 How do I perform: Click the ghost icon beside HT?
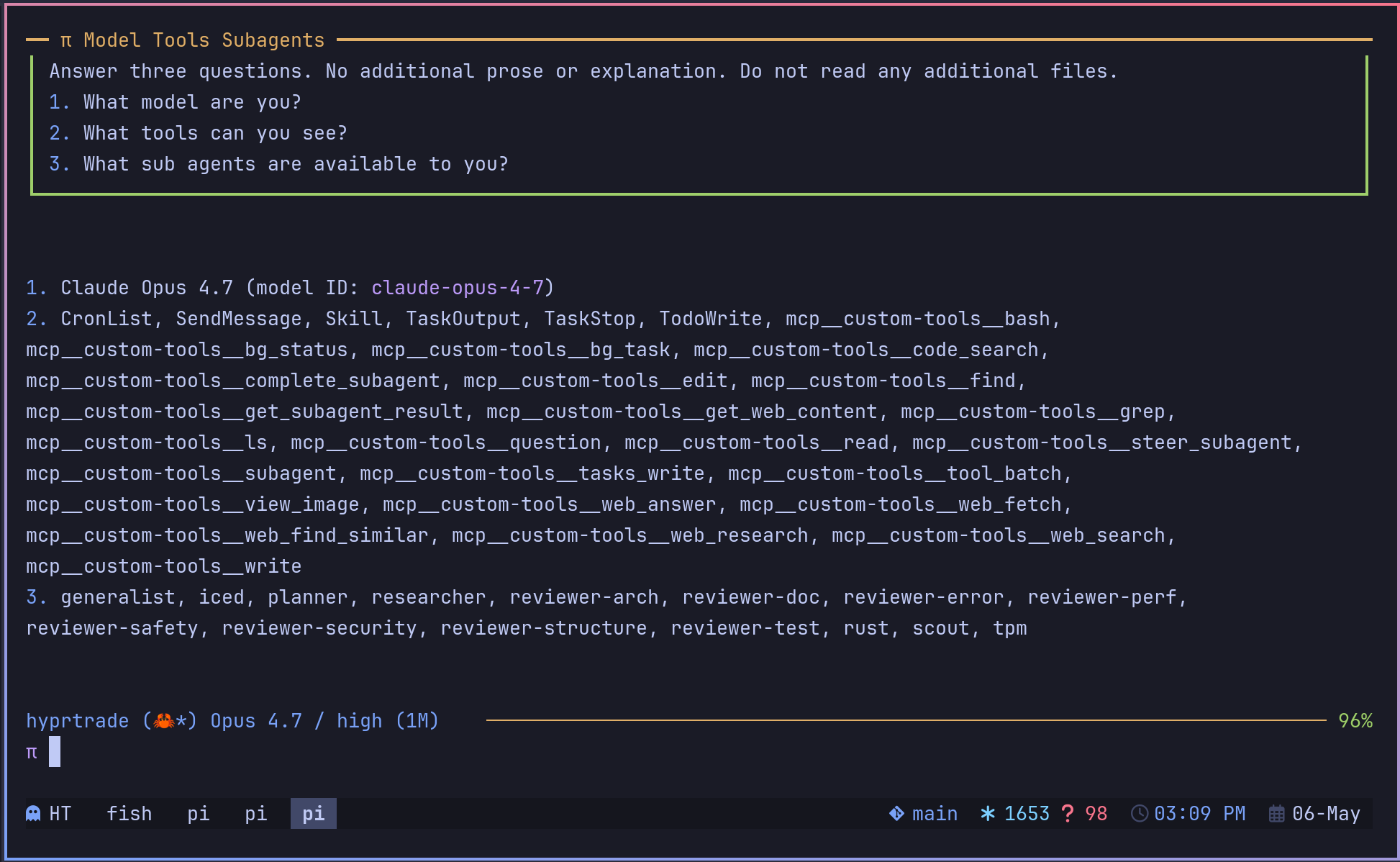pos(33,814)
